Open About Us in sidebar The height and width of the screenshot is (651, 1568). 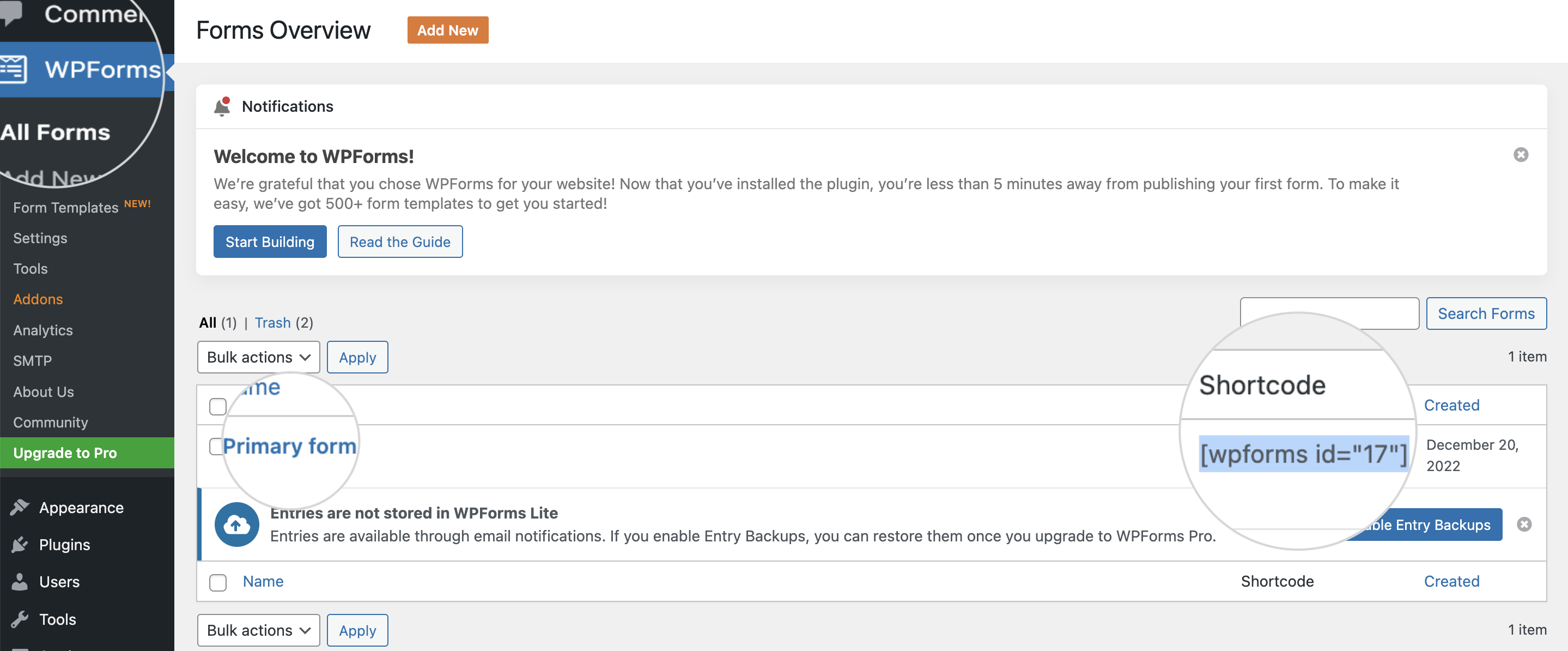(43, 391)
